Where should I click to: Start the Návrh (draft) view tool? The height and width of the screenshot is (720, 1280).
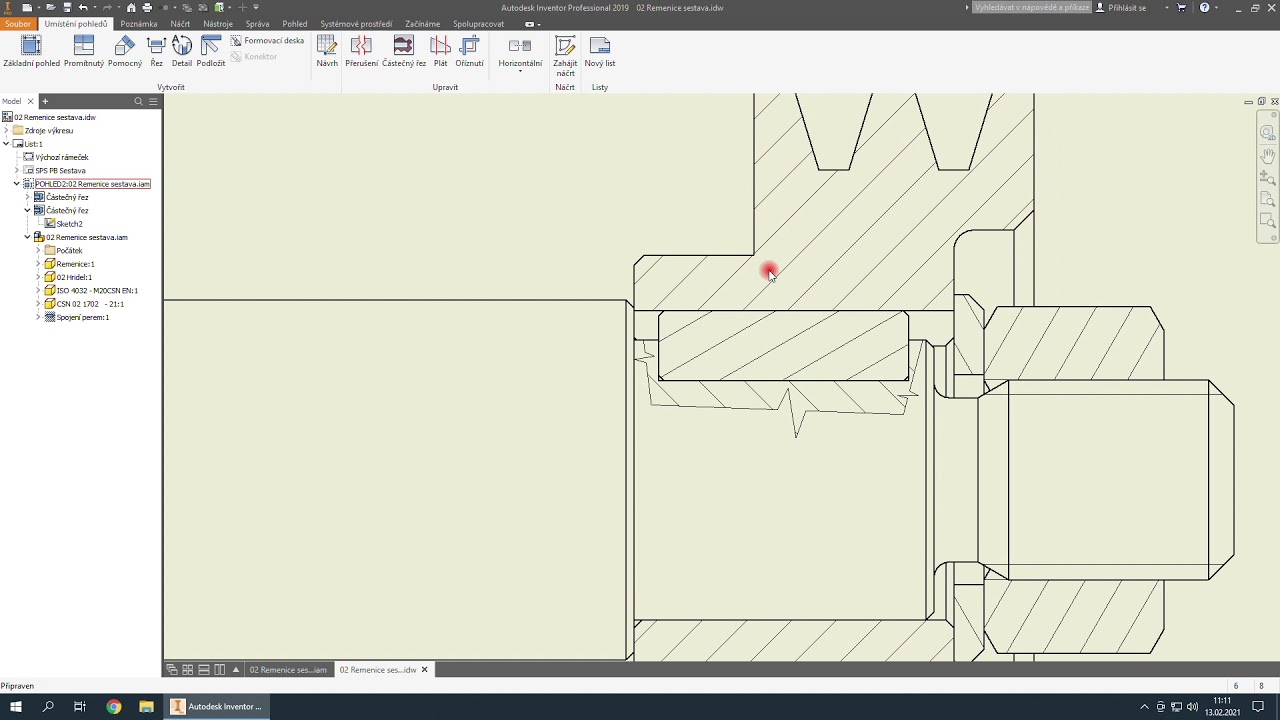coord(327,52)
